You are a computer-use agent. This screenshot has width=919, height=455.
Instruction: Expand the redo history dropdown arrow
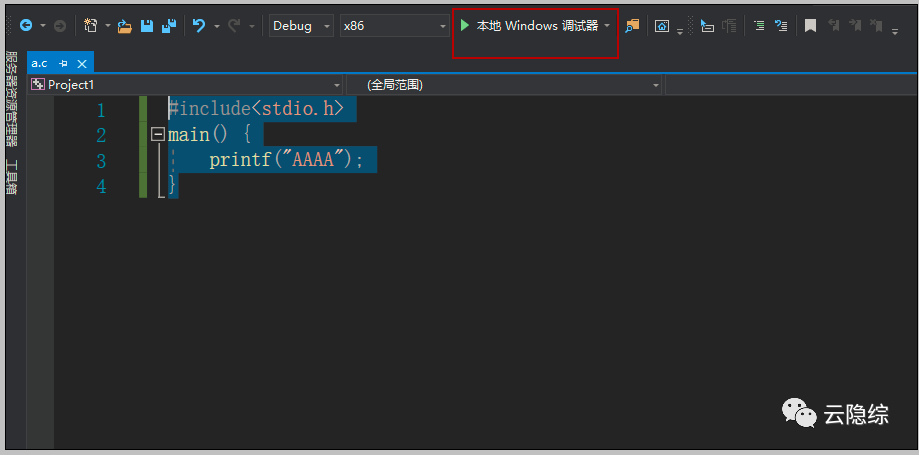(252, 26)
